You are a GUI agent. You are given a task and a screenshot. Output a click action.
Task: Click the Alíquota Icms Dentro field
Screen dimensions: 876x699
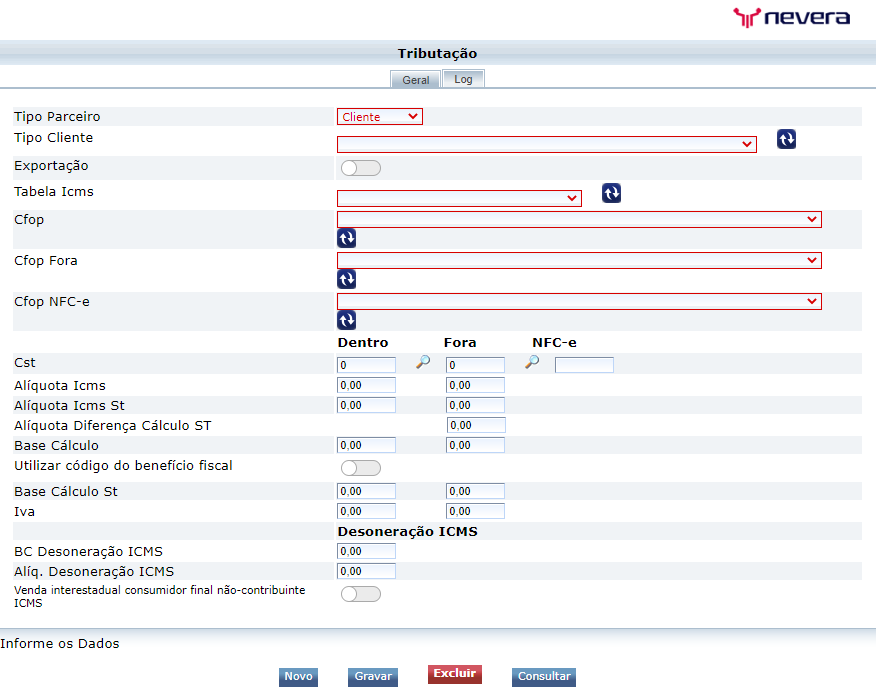pyautogui.click(x=366, y=385)
